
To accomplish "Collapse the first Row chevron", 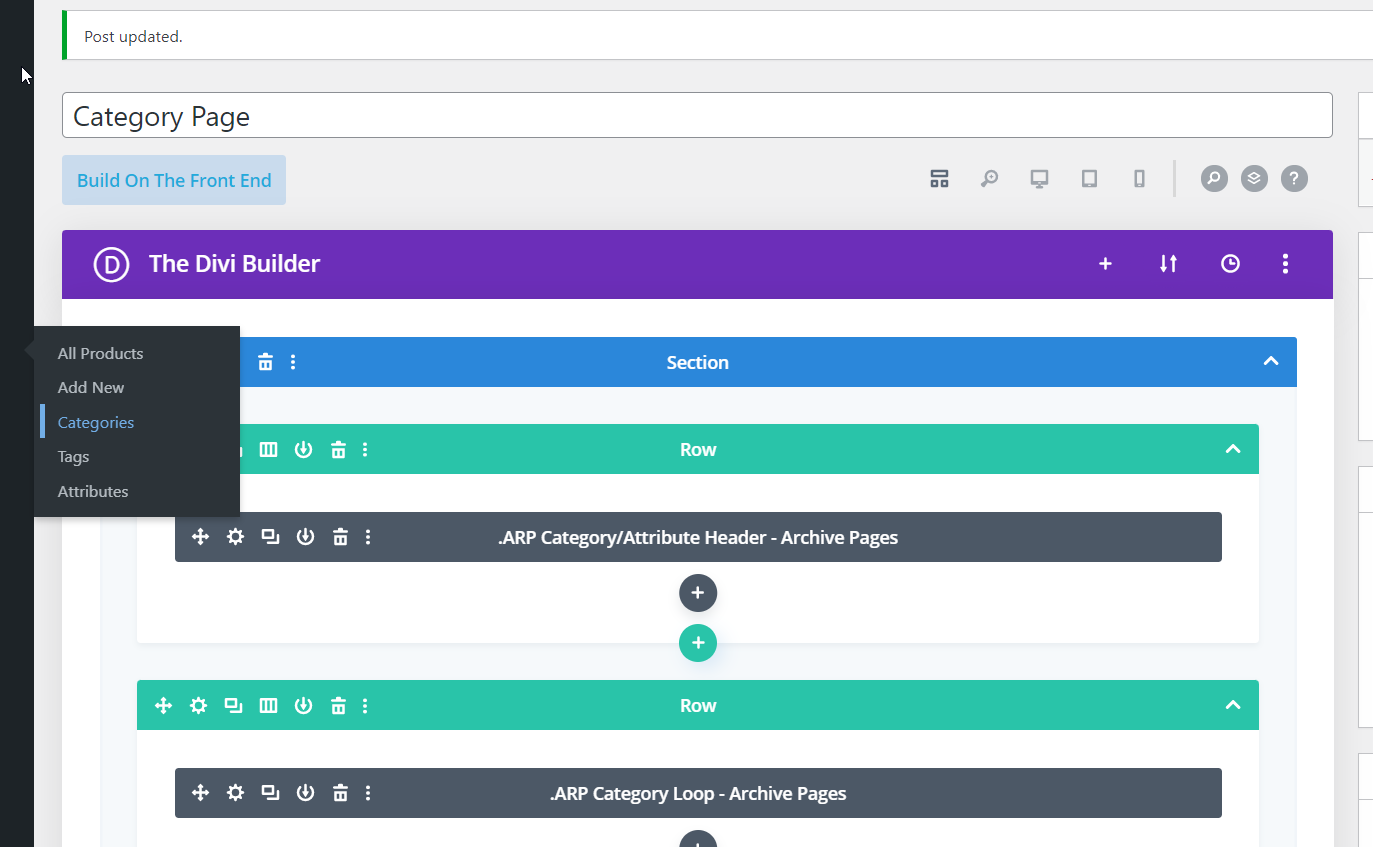I will [1232, 450].
